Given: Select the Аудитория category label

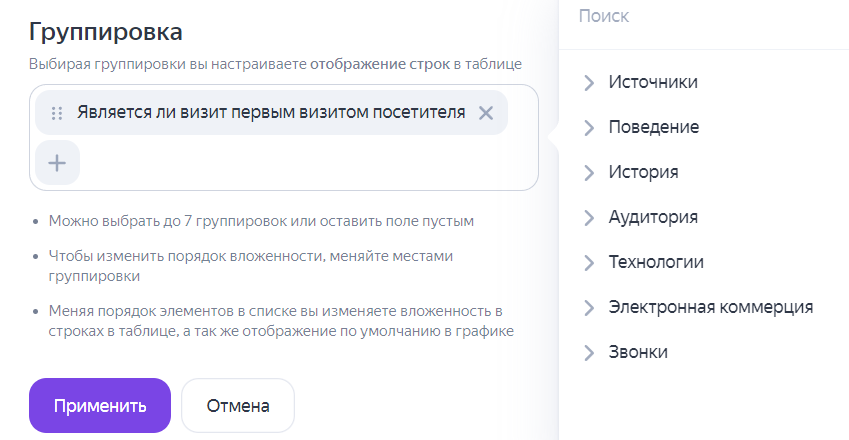Looking at the screenshot, I should (653, 217).
